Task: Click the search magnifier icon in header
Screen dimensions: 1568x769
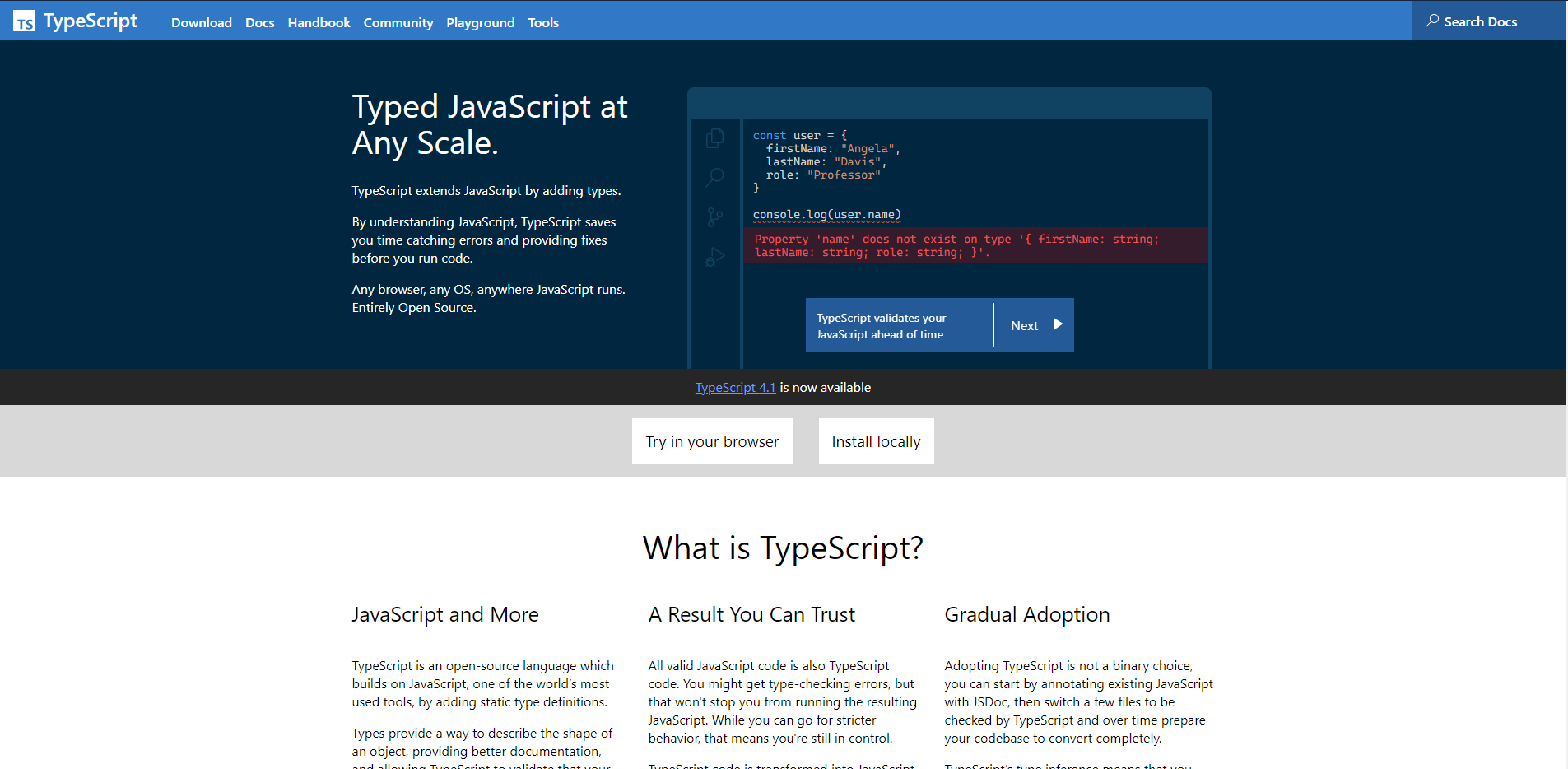Action: pyautogui.click(x=1432, y=21)
